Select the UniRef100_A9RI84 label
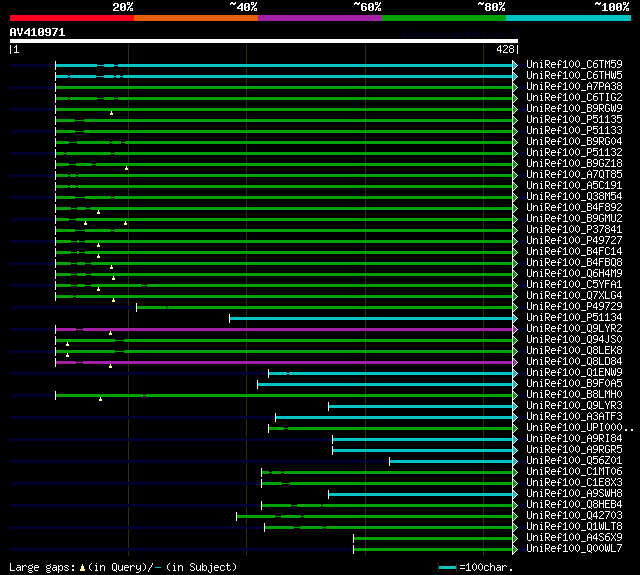 [574, 439]
